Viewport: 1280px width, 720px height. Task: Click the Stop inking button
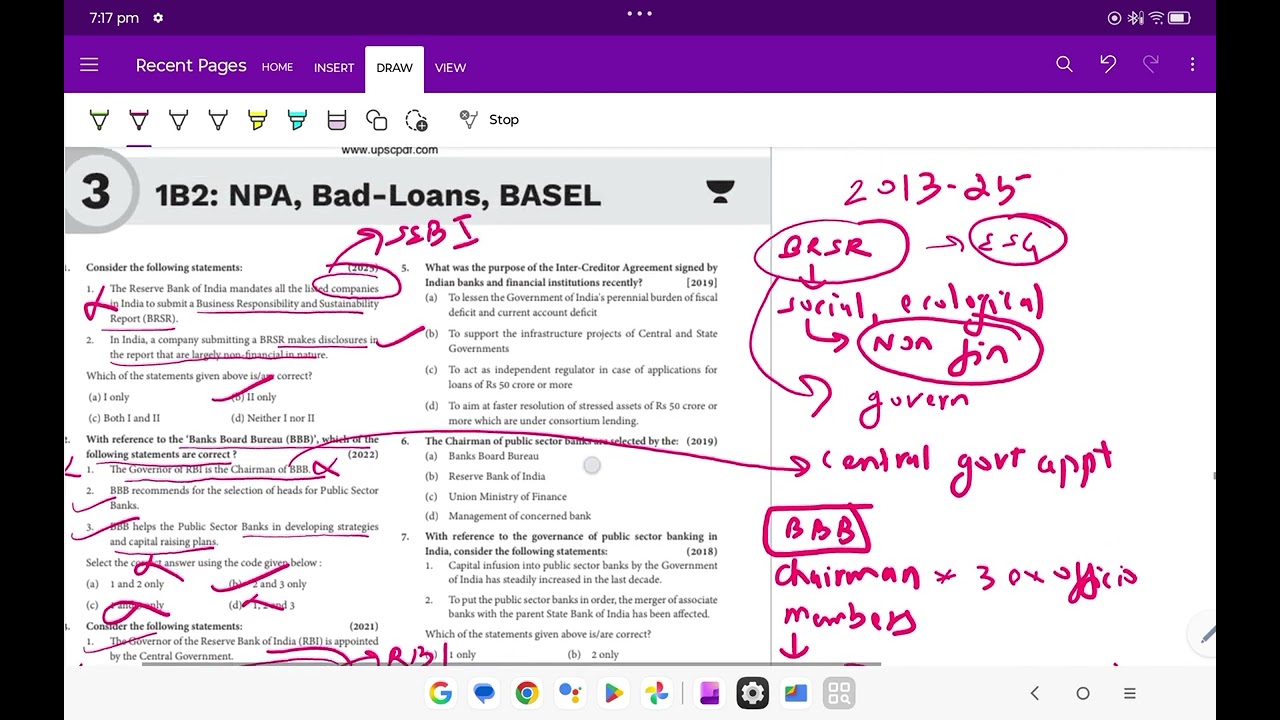click(x=489, y=119)
